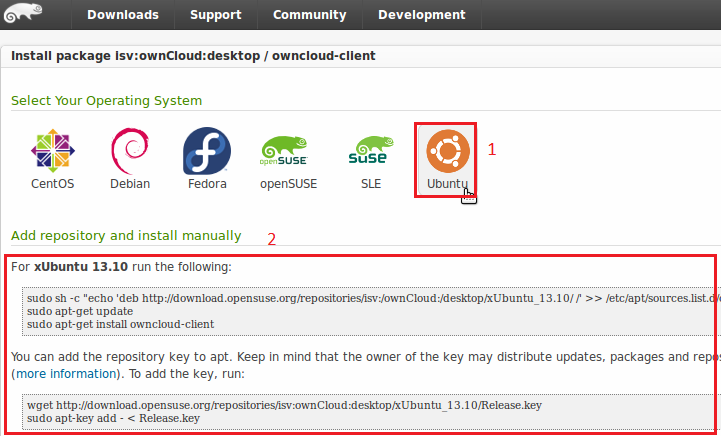721x436 pixels.
Task: Click the 'xUbuntu 13.10' bold text
Action: (81, 267)
